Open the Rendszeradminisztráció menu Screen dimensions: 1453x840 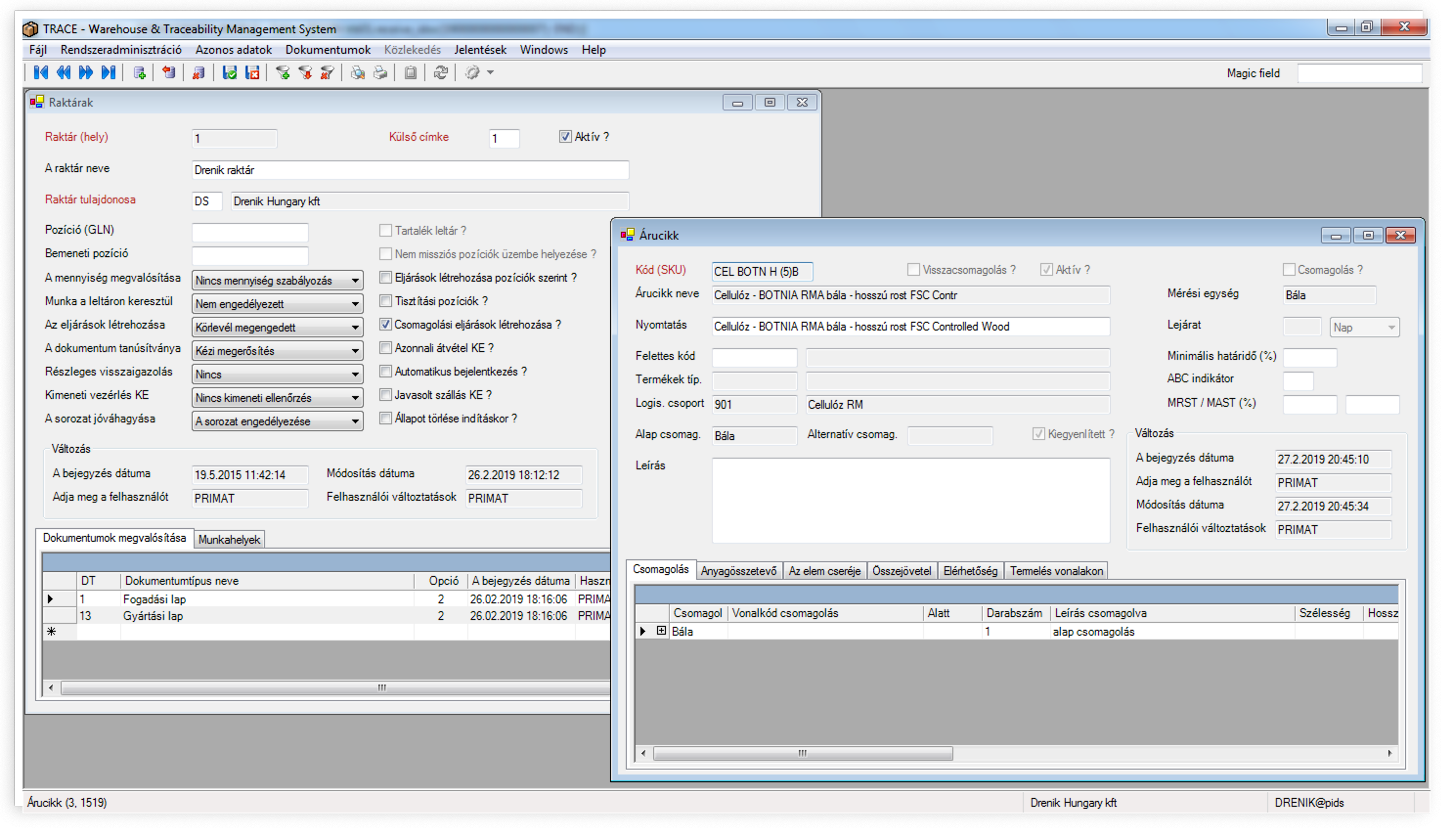pyautogui.click(x=121, y=49)
